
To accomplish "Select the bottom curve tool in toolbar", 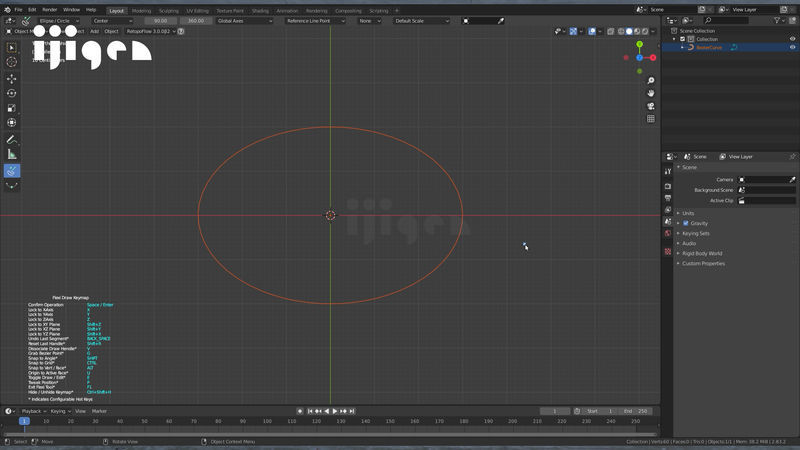I will (12, 186).
